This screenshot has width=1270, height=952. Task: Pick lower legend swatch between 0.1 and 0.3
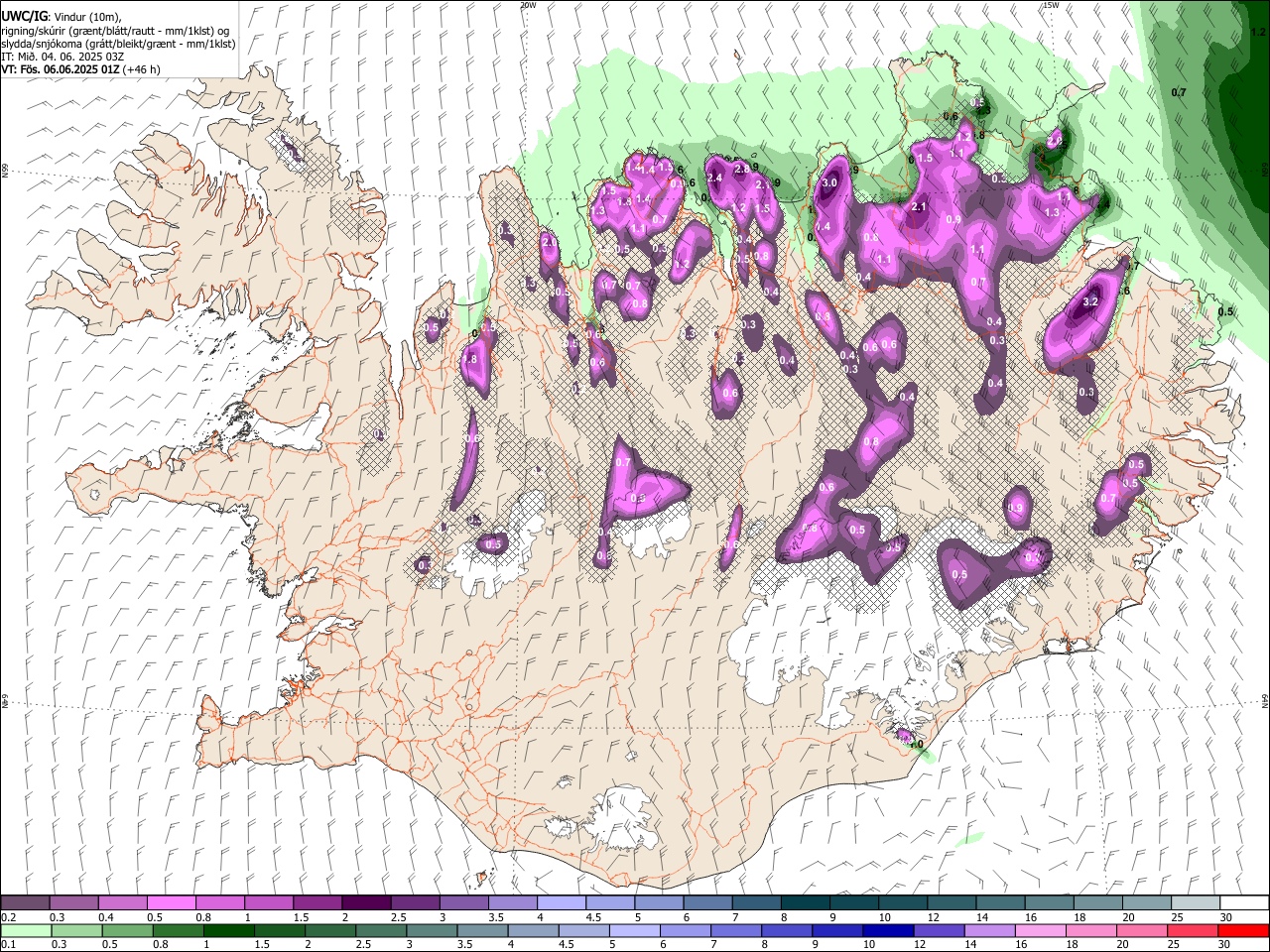coord(25,930)
